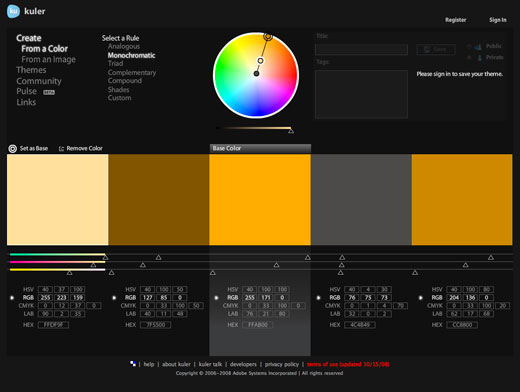Select the gray 4C4B49 color swatch

(361, 199)
